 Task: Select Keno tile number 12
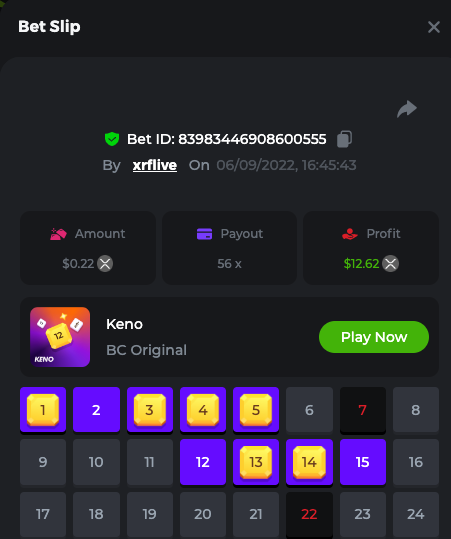point(203,462)
